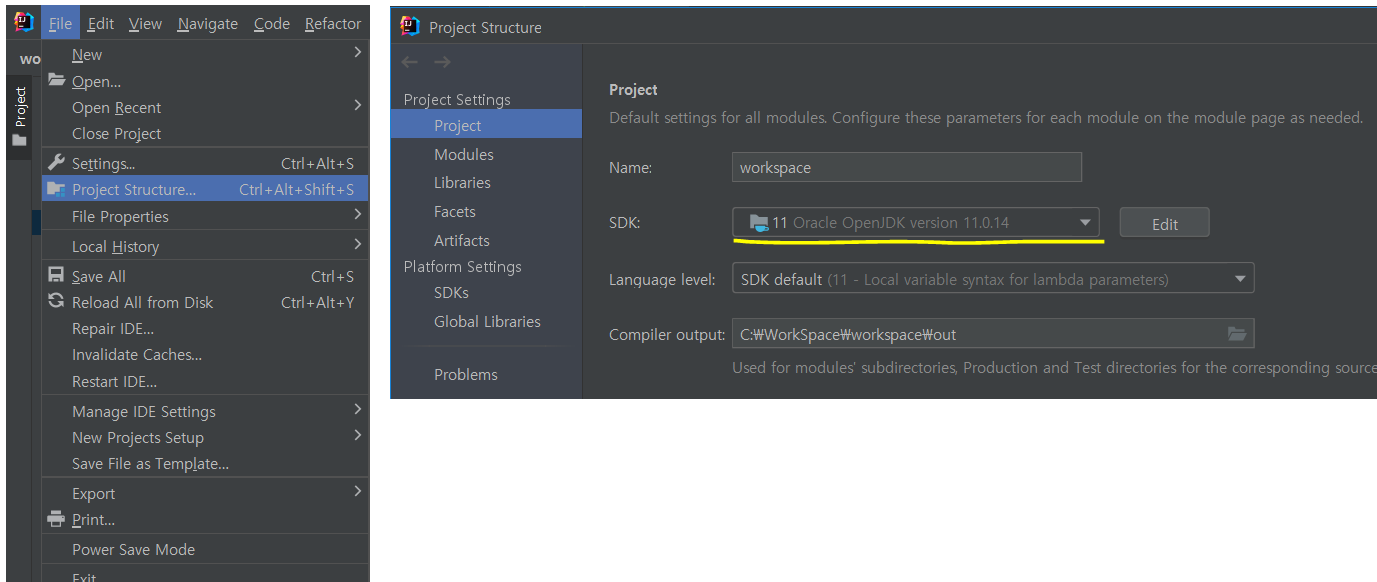The width and height of the screenshot is (1377, 582).
Task: Select Project under Project Settings
Action: tap(486, 125)
